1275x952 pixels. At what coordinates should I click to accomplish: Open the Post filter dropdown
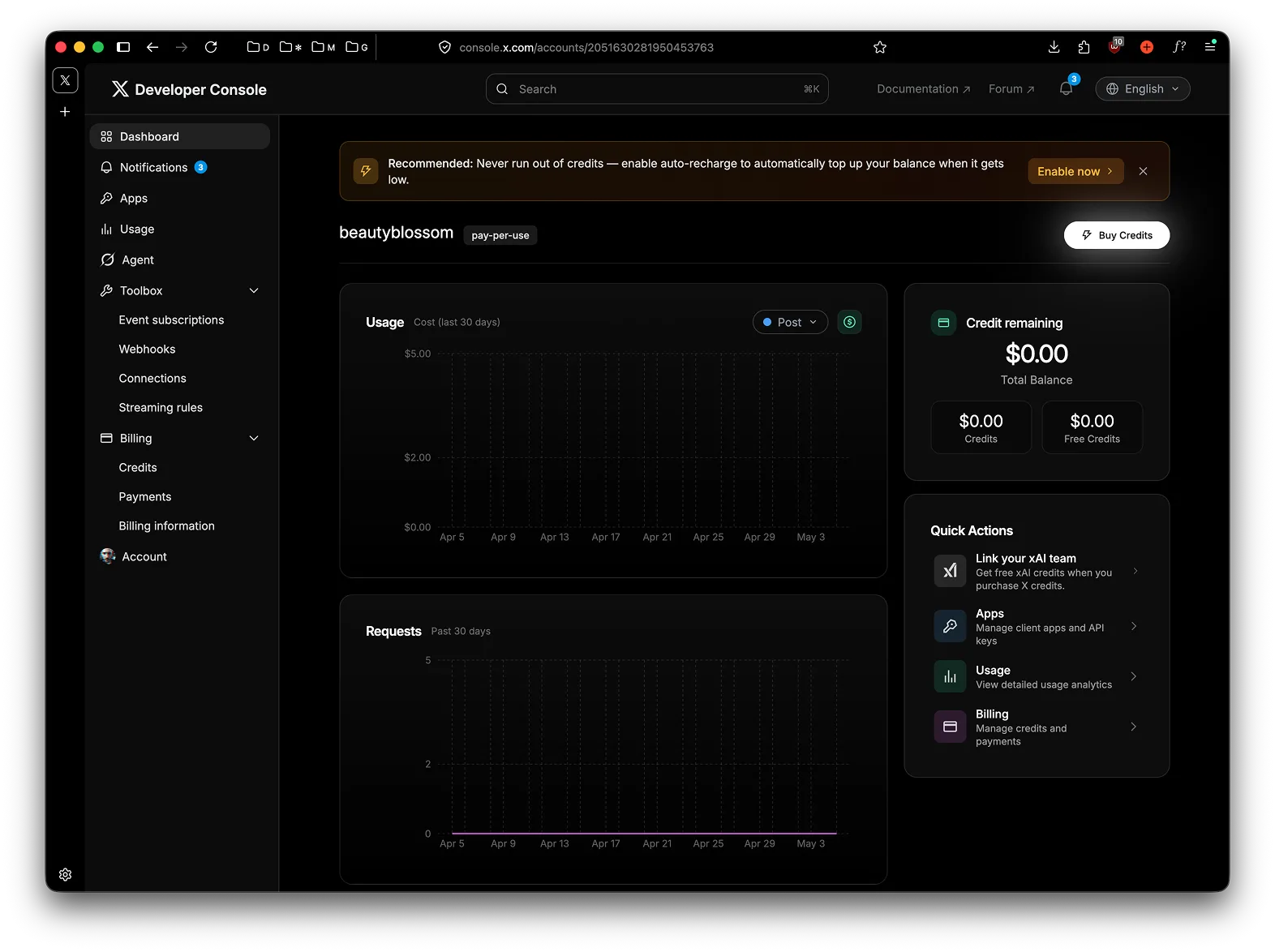pos(790,322)
